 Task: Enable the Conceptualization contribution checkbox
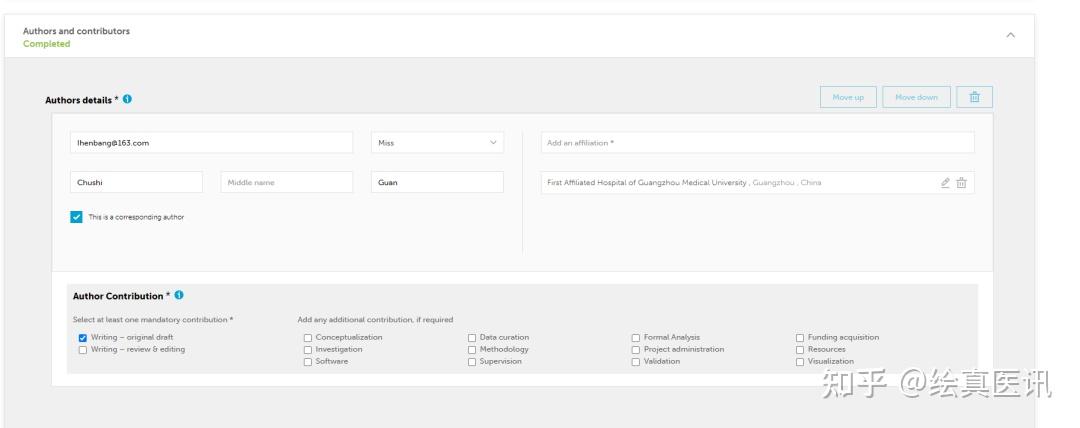pos(308,338)
